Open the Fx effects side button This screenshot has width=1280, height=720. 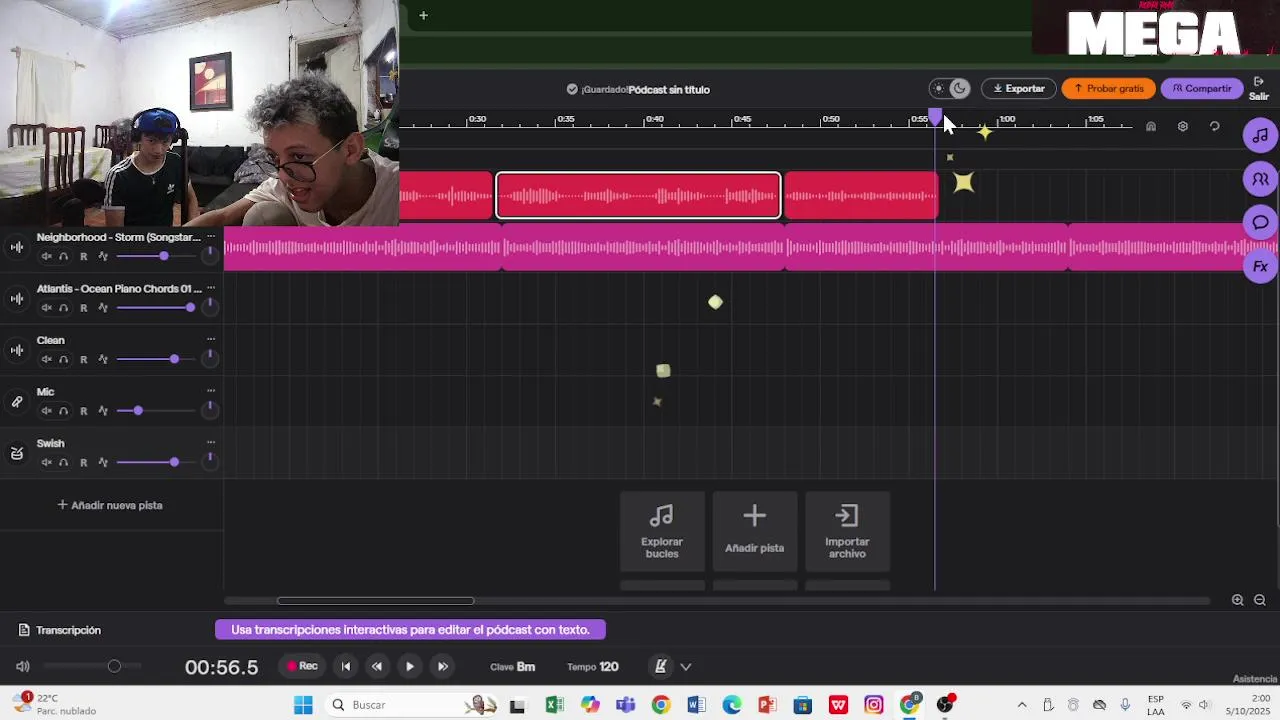1260,266
